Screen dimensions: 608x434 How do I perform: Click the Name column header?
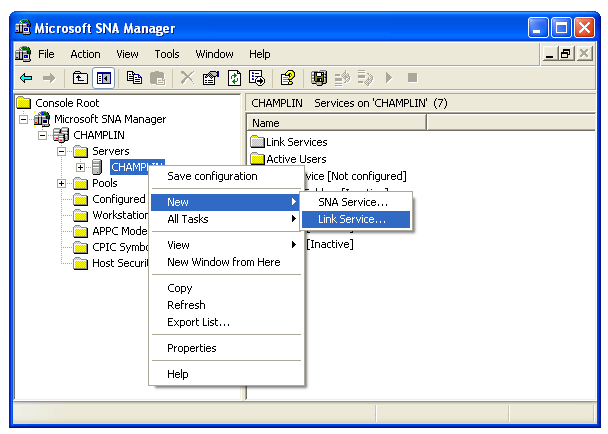coord(337,123)
